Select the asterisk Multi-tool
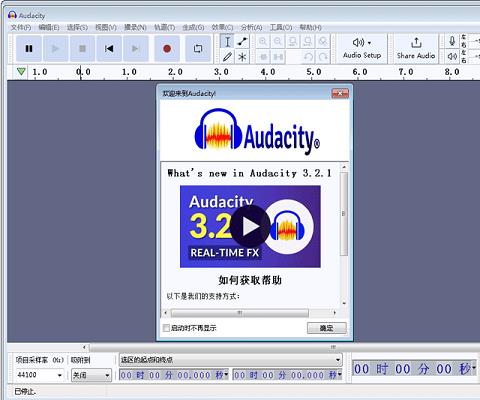This screenshot has width=480, height=400. [x=242, y=57]
